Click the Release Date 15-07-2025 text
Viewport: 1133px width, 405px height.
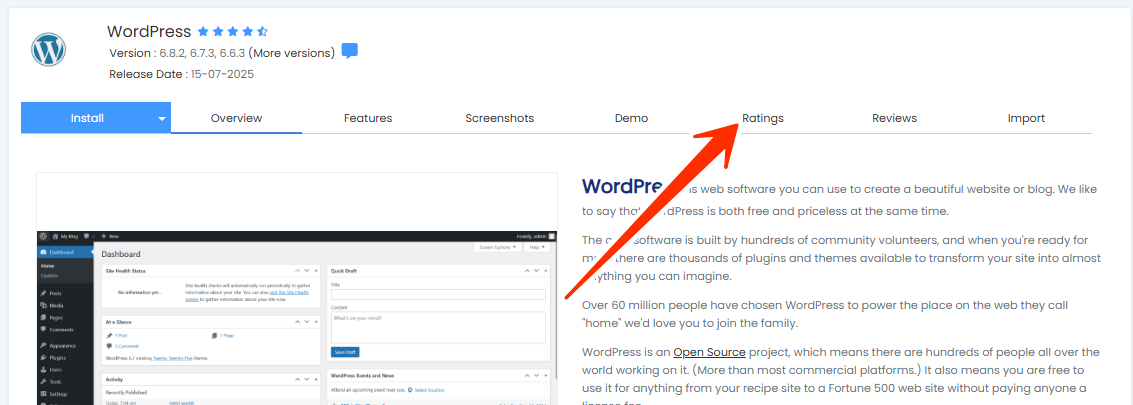[x=181, y=74]
